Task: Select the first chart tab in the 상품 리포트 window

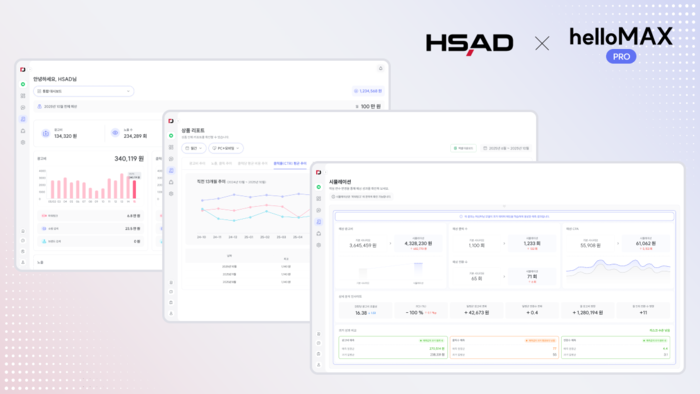Action: [197, 163]
